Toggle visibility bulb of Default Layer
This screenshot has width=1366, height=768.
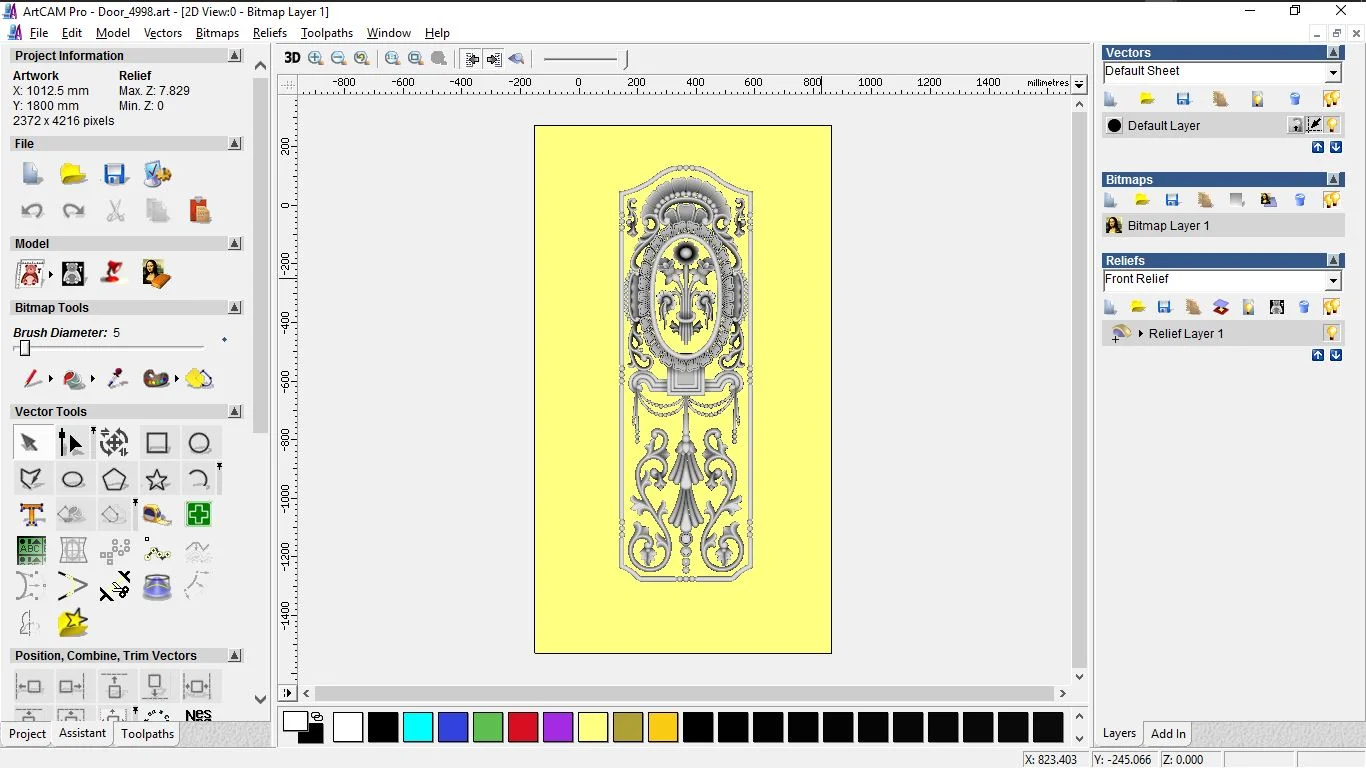tap(1332, 125)
